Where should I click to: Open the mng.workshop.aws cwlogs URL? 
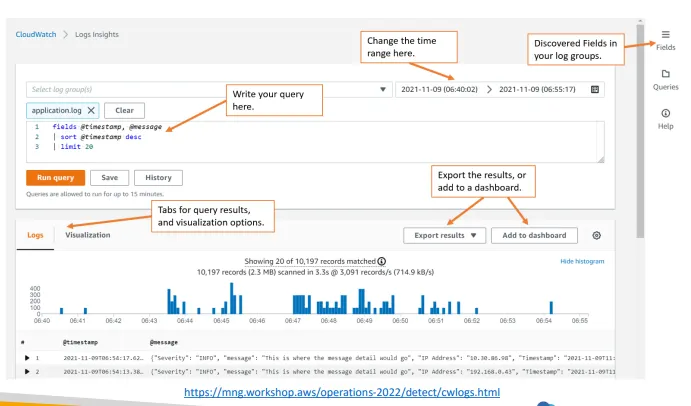342,392
